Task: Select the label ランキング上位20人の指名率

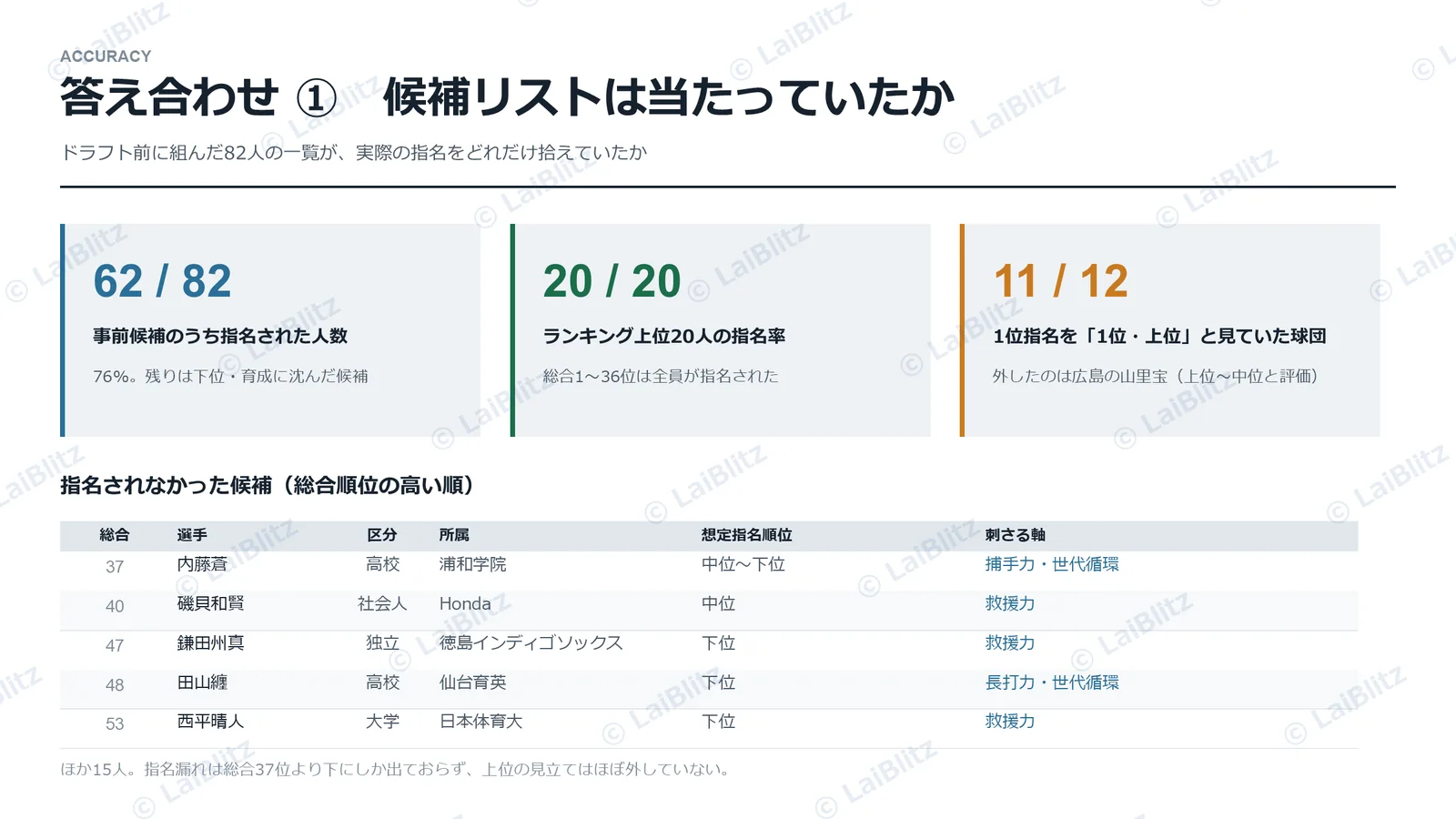Action: pyautogui.click(x=664, y=336)
